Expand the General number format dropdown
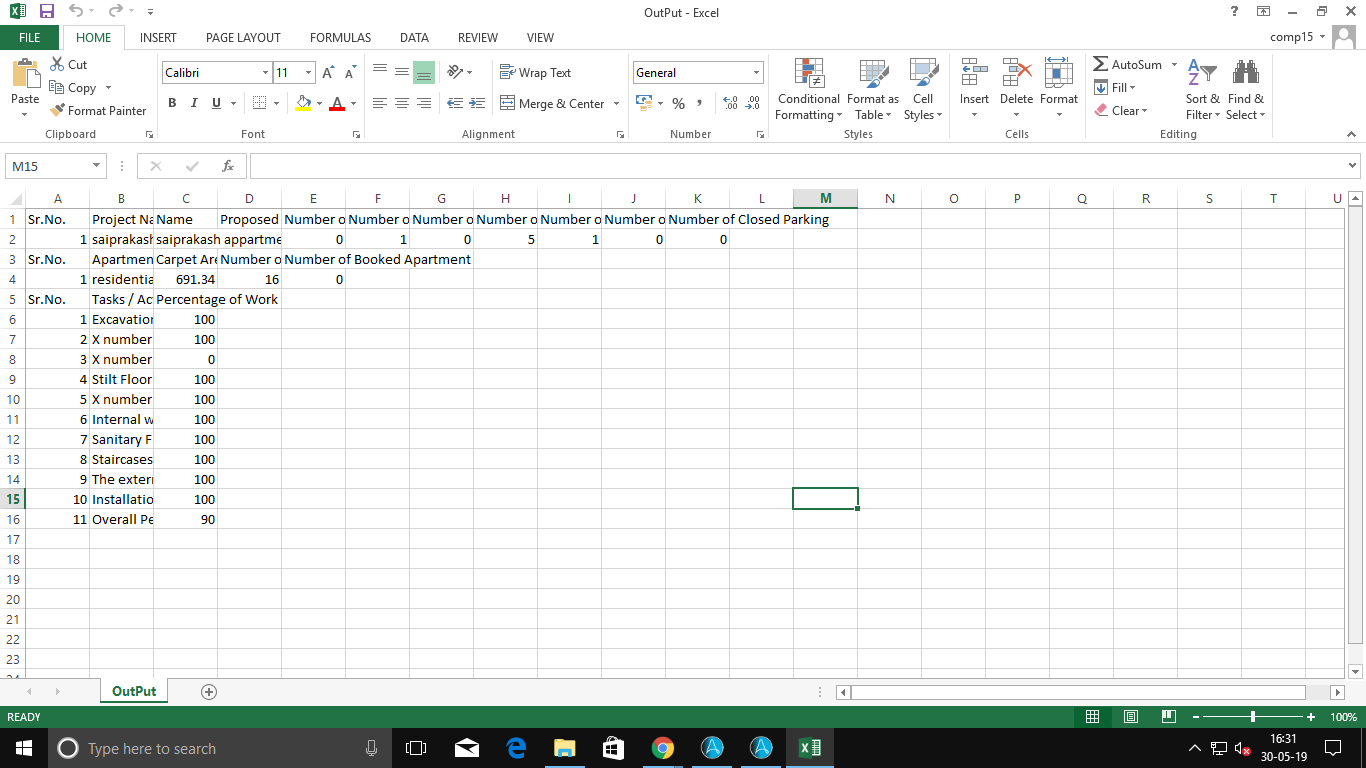The height and width of the screenshot is (768, 1366). pos(756,73)
